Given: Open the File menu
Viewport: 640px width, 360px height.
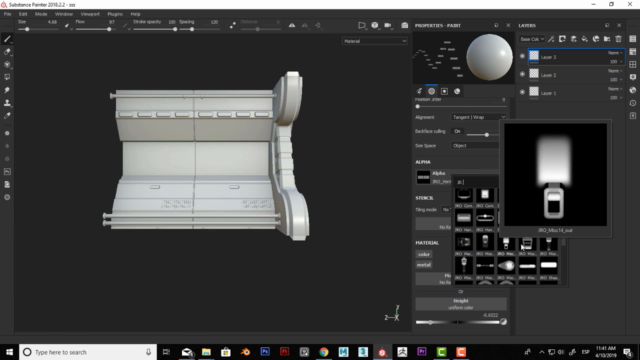Looking at the screenshot, I should point(7,14).
